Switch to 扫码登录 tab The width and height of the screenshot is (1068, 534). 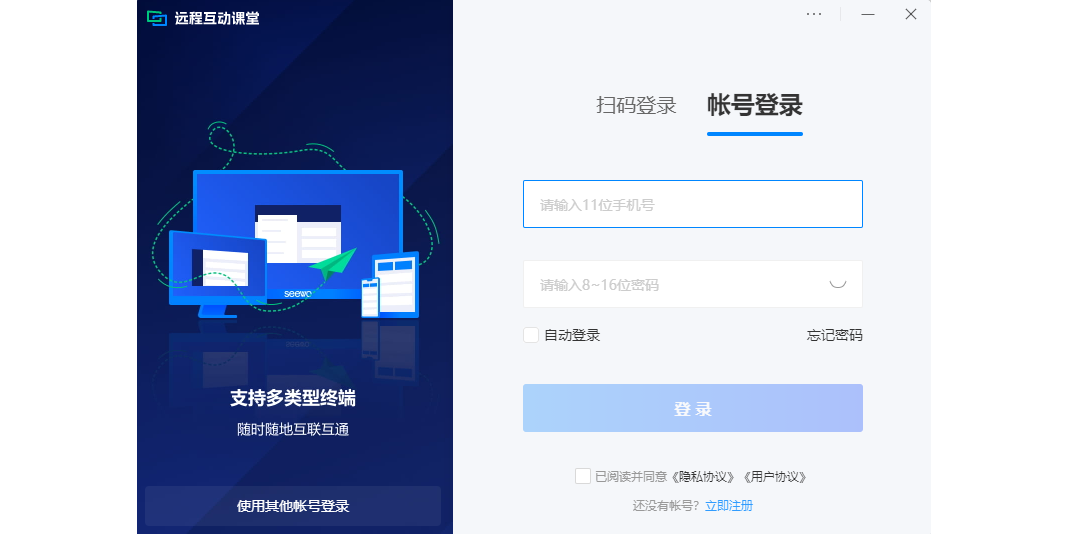636,106
